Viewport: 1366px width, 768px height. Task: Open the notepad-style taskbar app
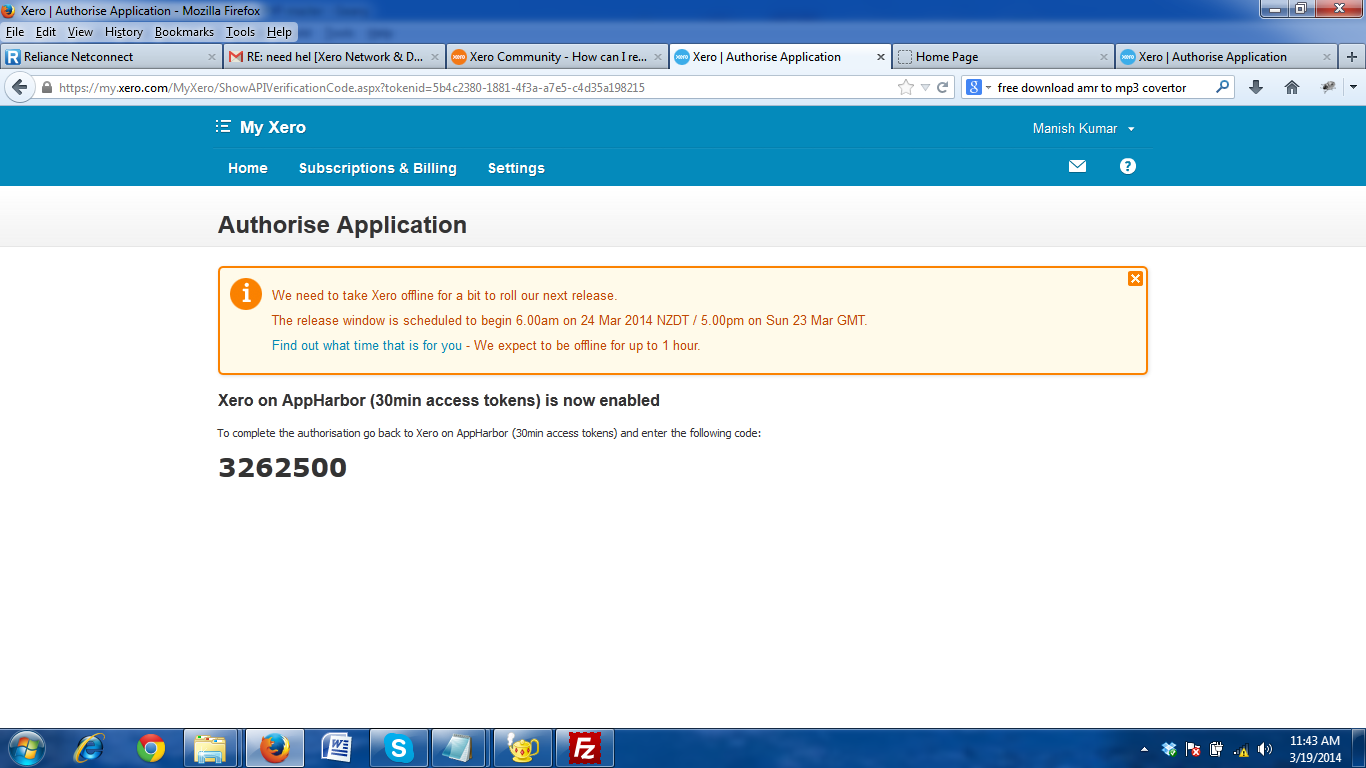coord(459,748)
